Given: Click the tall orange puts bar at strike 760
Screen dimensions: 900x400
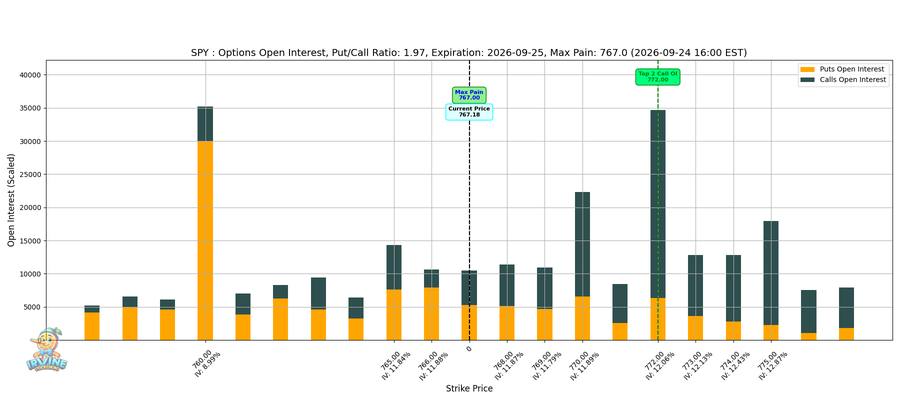Looking at the screenshot, I should point(205,240).
